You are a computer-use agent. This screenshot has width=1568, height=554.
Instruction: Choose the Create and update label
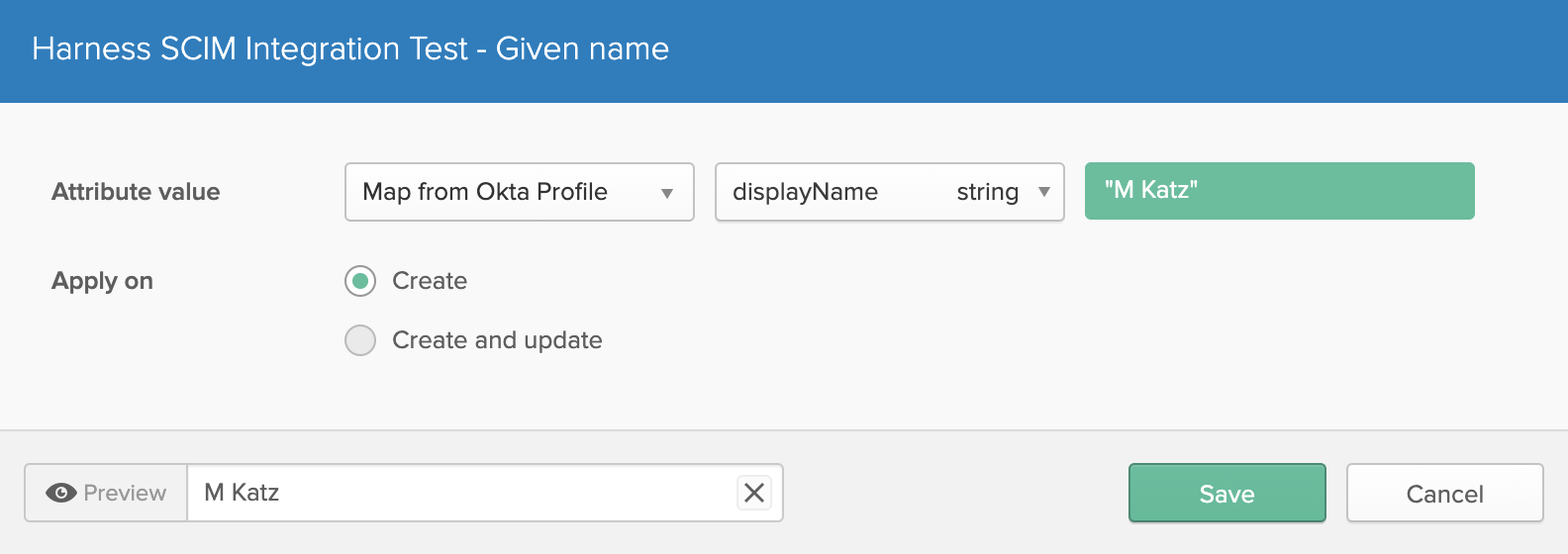(497, 340)
